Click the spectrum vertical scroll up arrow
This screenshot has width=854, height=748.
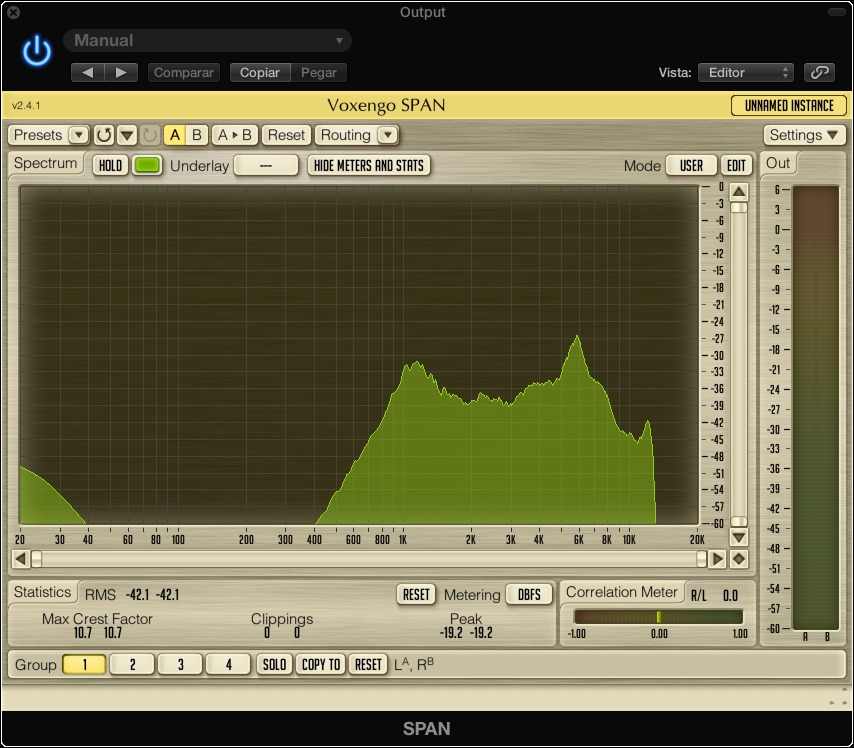738,192
